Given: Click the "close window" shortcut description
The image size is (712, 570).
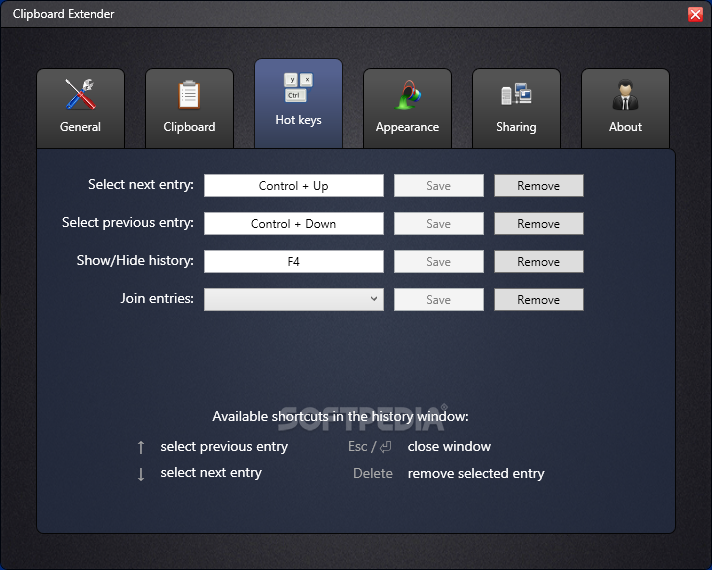Looking at the screenshot, I should (x=449, y=446).
